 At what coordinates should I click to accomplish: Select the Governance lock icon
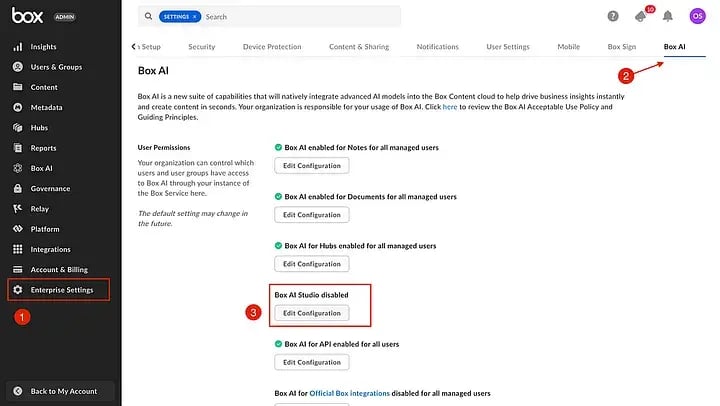coord(17,188)
